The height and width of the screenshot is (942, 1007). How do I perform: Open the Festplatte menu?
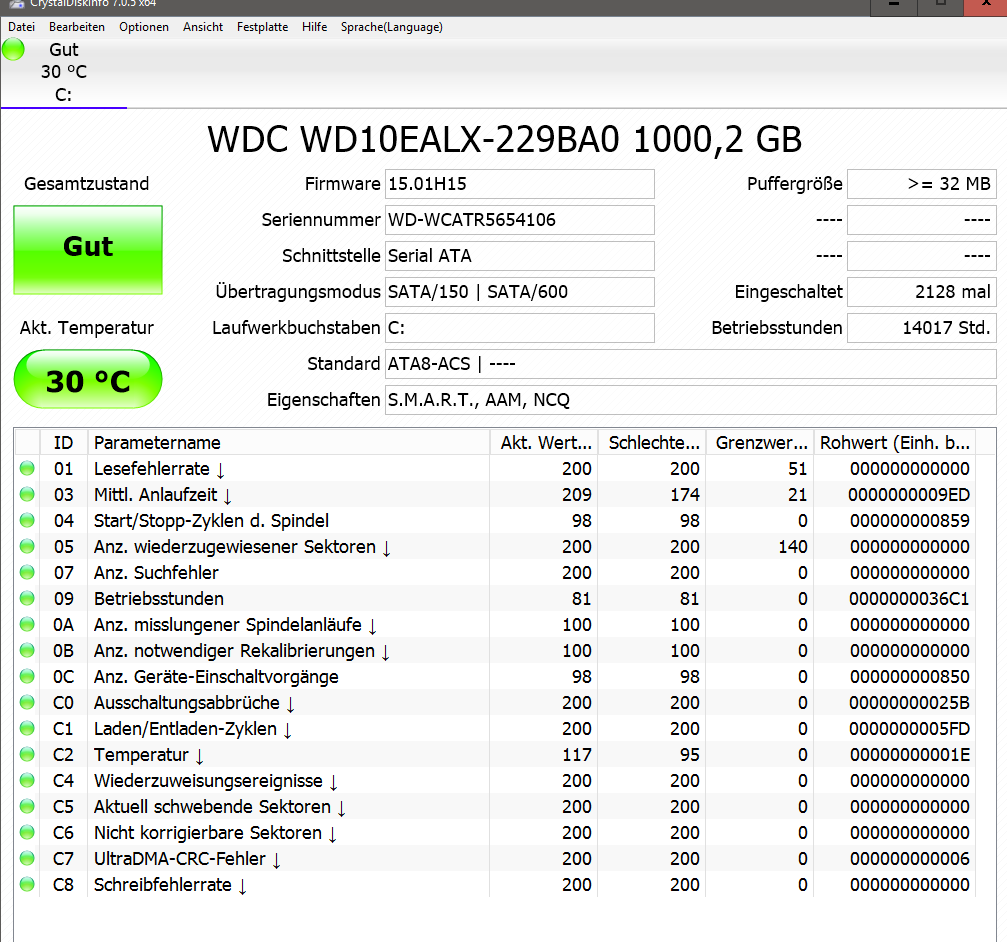pyautogui.click(x=262, y=27)
